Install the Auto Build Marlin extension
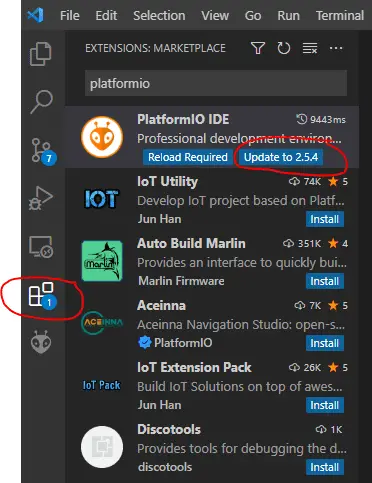The height and width of the screenshot is (483, 372). 325,281
